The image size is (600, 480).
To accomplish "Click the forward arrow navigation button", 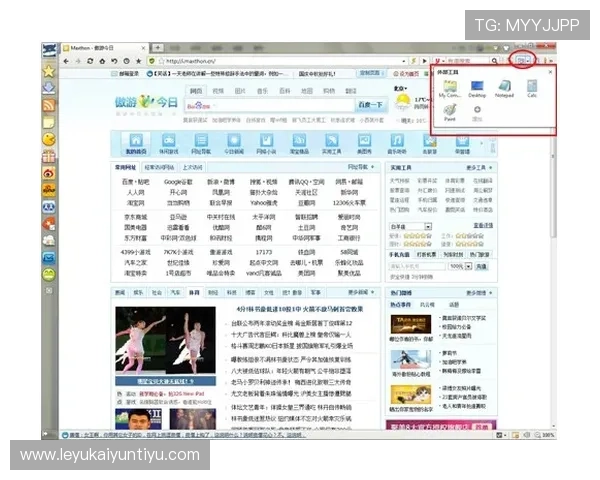I will coord(78,61).
